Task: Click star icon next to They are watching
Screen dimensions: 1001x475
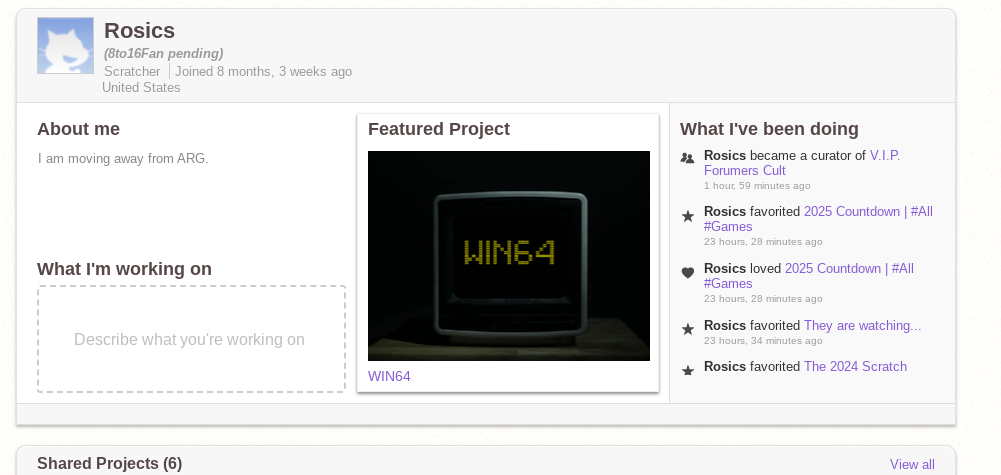Action: point(687,329)
